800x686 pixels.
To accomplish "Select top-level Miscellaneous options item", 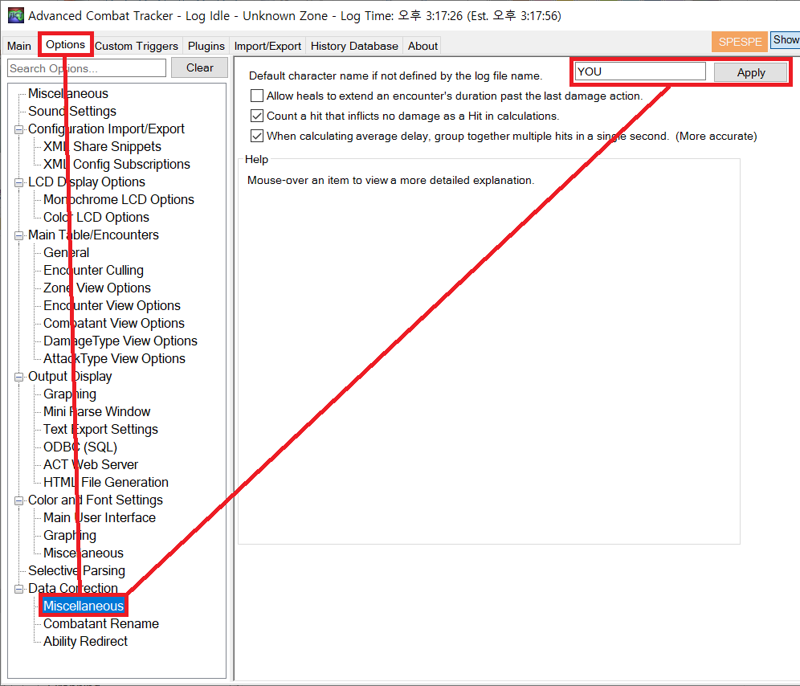I will click(68, 93).
